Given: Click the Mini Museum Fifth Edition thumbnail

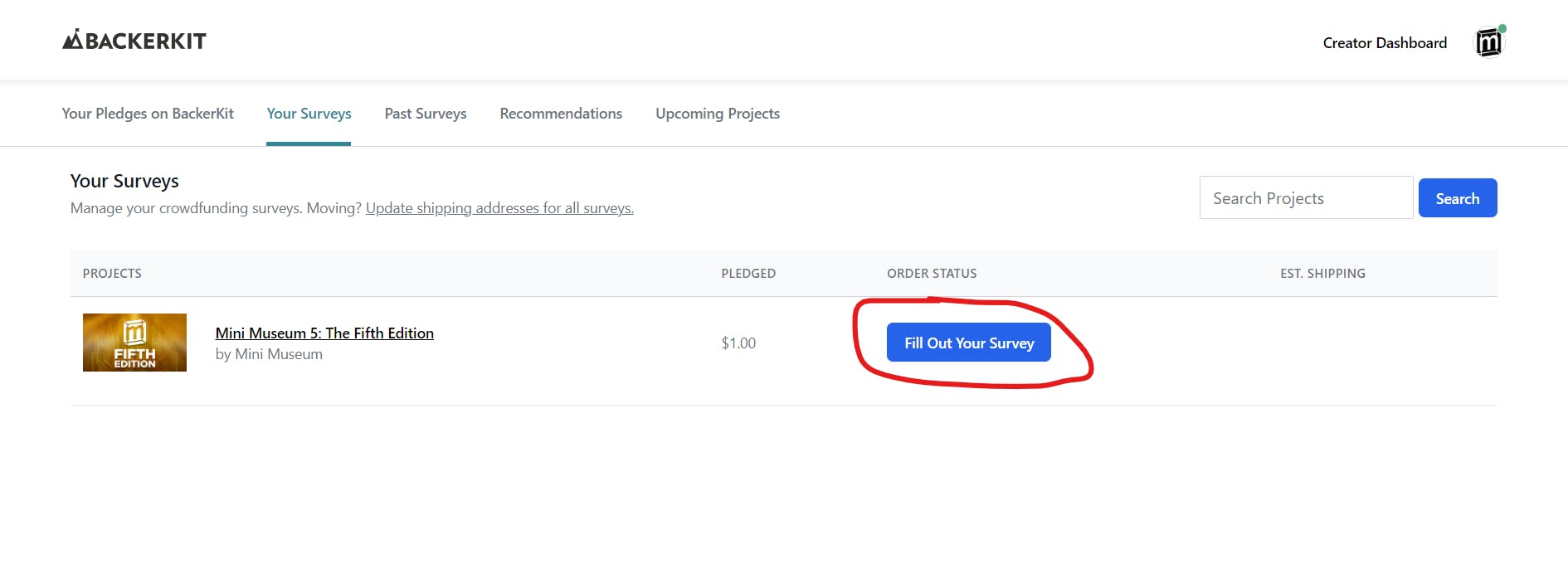Looking at the screenshot, I should point(134,343).
